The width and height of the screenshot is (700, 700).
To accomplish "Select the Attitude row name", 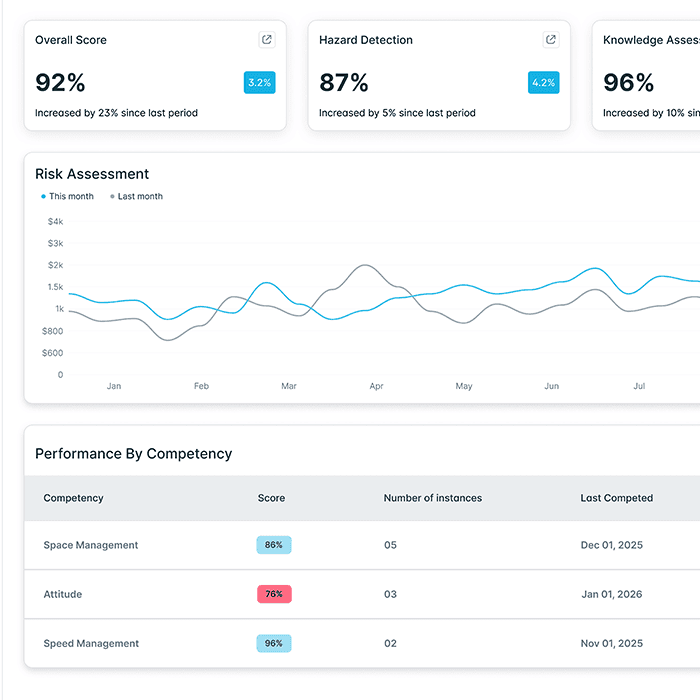I will pyautogui.click(x=63, y=594).
